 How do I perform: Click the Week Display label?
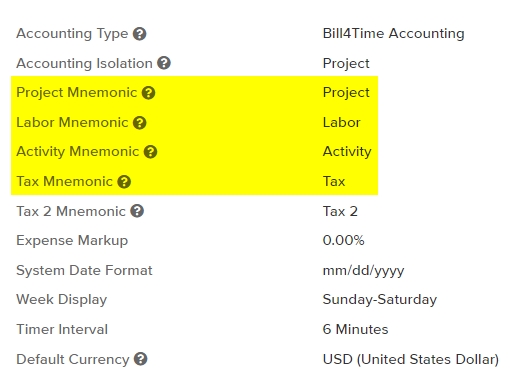[x=62, y=299]
